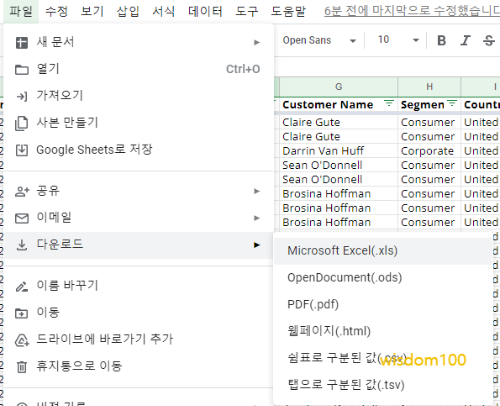500x406 pixels.
Task: Click the trash can icon
Action: point(22,367)
